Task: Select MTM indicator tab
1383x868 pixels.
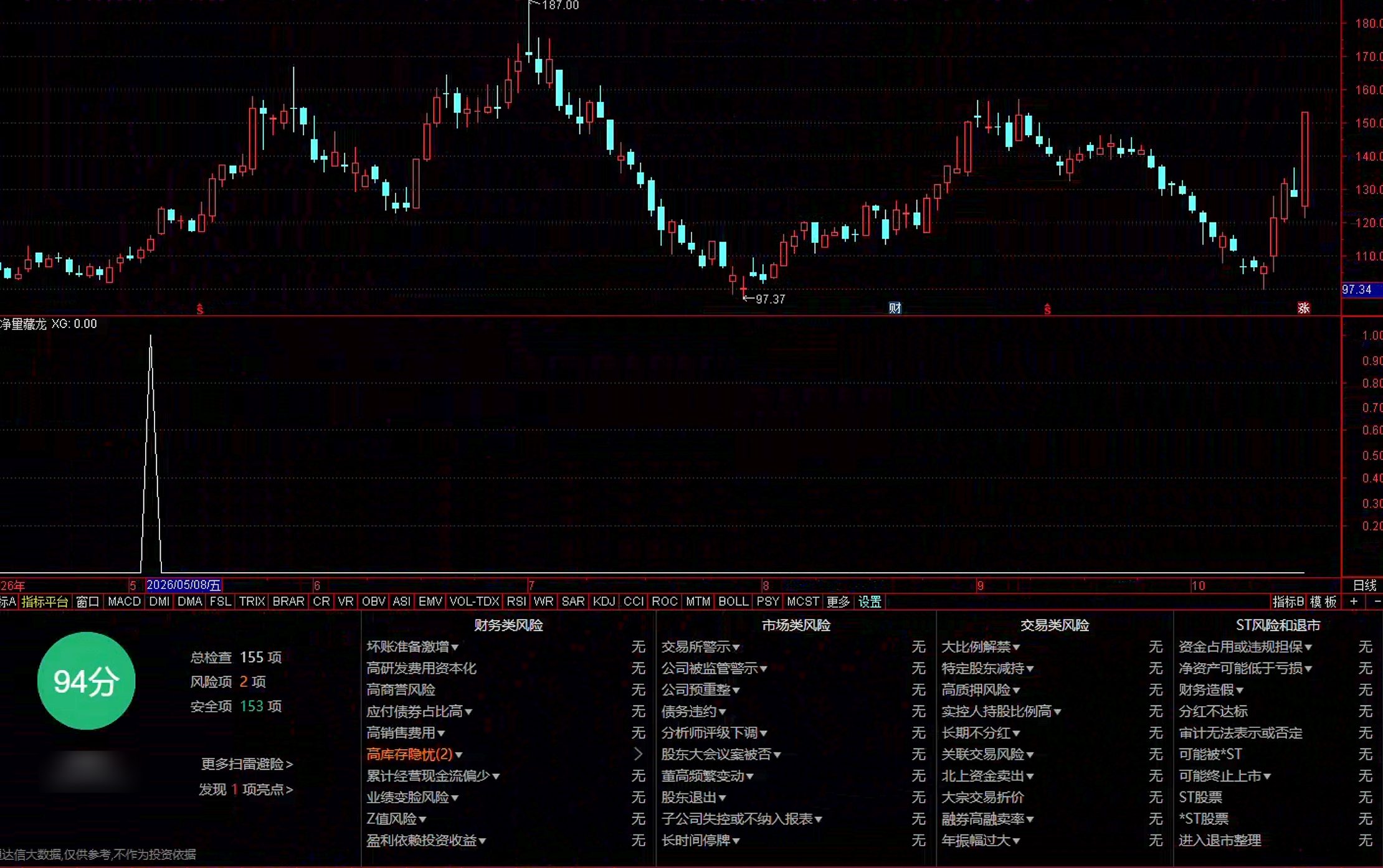Action: point(698,601)
